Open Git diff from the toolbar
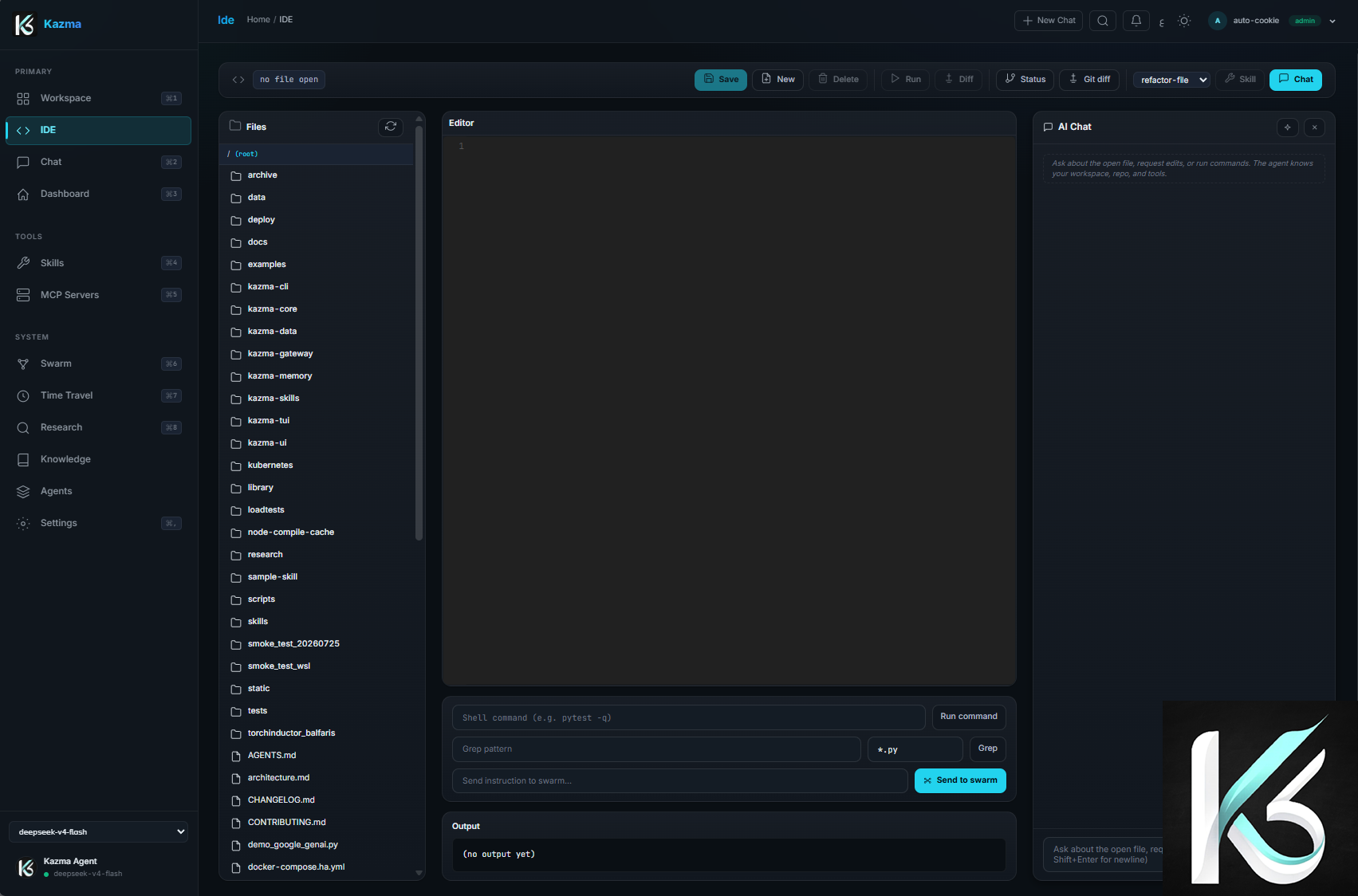This screenshot has height=896, width=1358. pos(1089,80)
